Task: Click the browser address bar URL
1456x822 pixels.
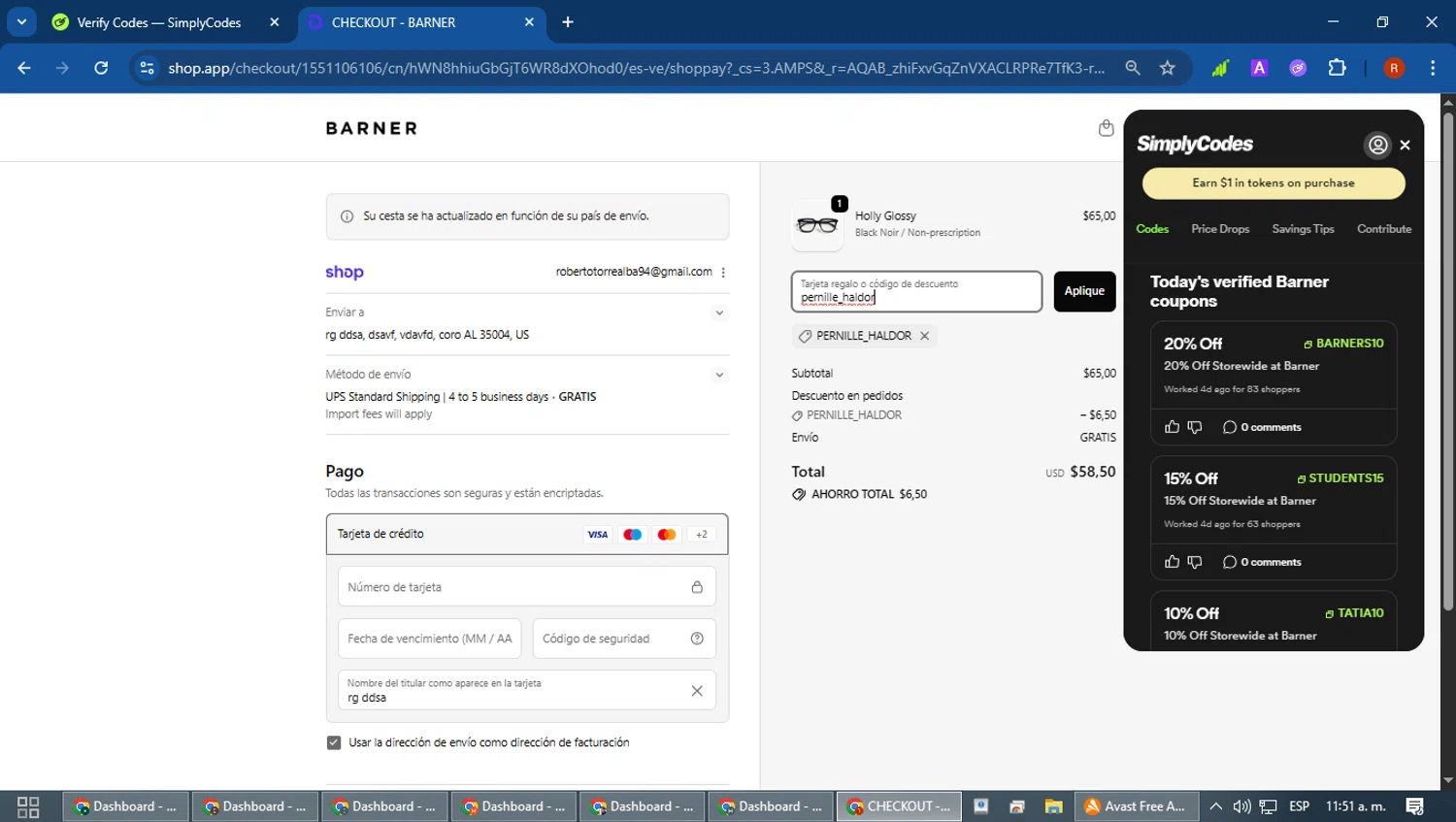Action: (636, 68)
